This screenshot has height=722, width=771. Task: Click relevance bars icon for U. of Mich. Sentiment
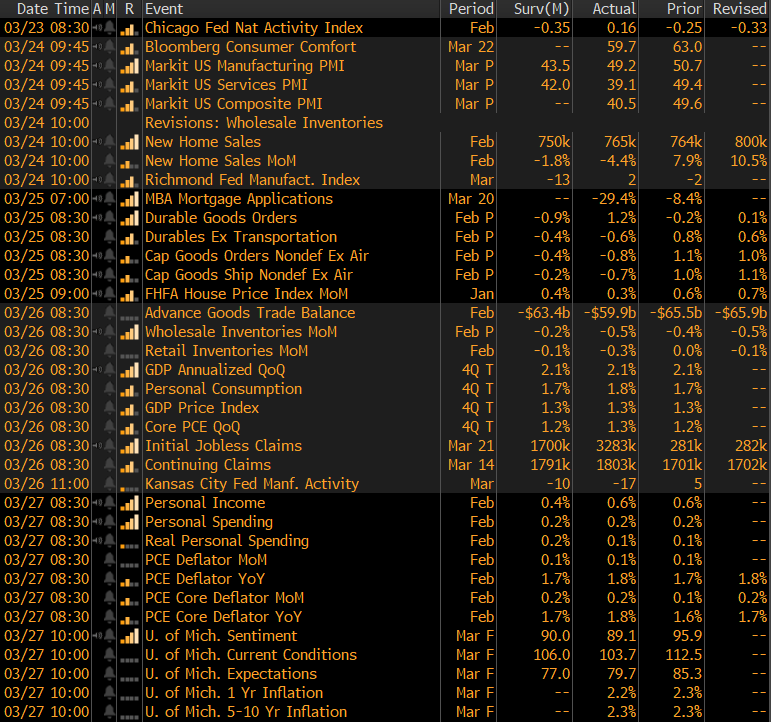click(x=128, y=636)
